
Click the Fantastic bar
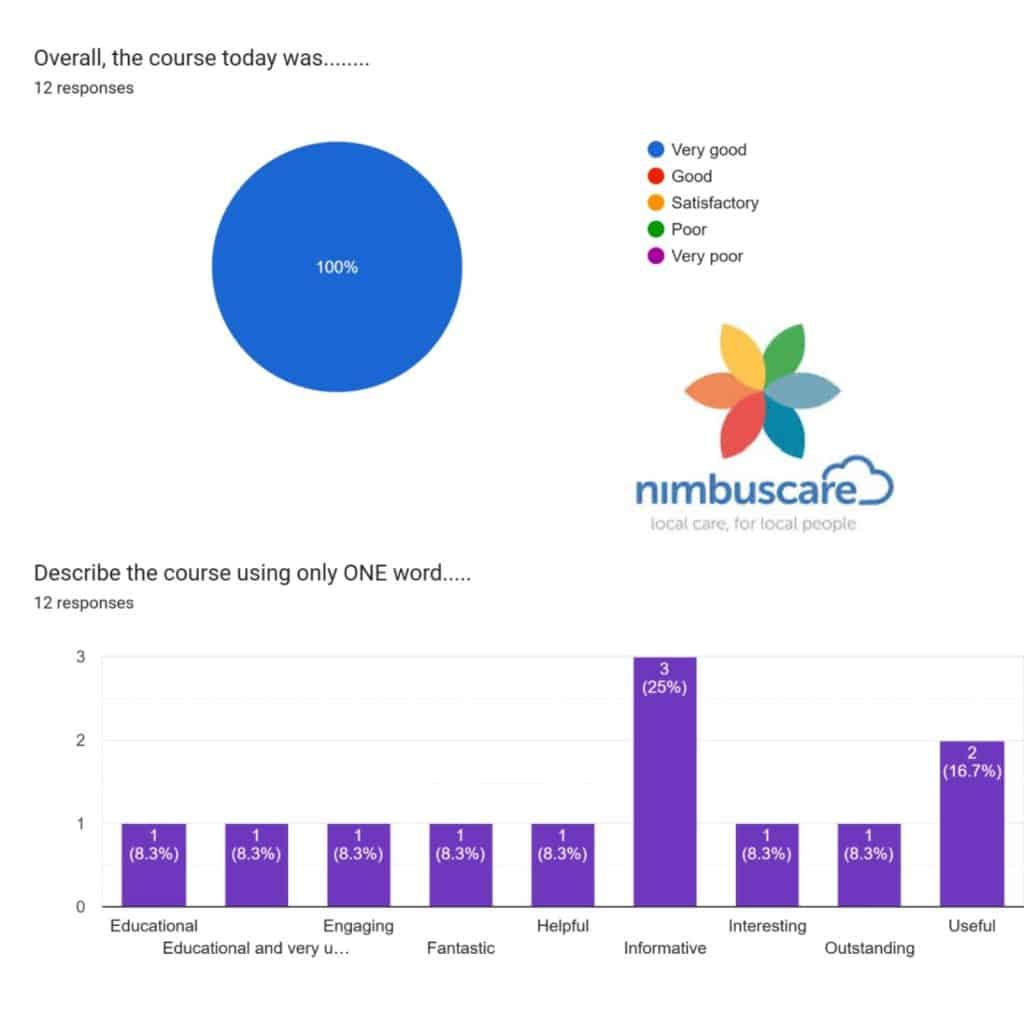click(460, 865)
